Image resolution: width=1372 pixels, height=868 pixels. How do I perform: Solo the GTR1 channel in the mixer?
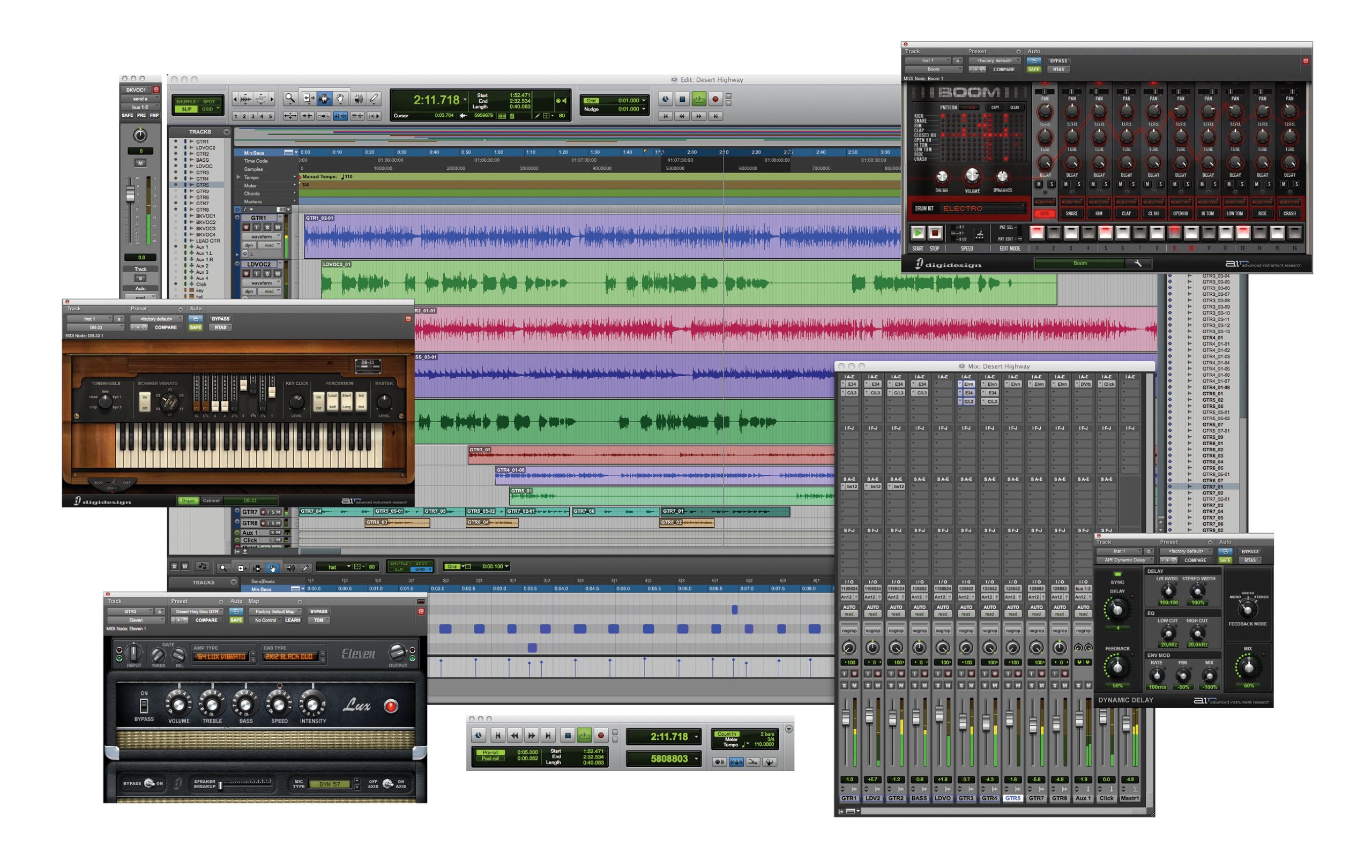tap(845, 686)
